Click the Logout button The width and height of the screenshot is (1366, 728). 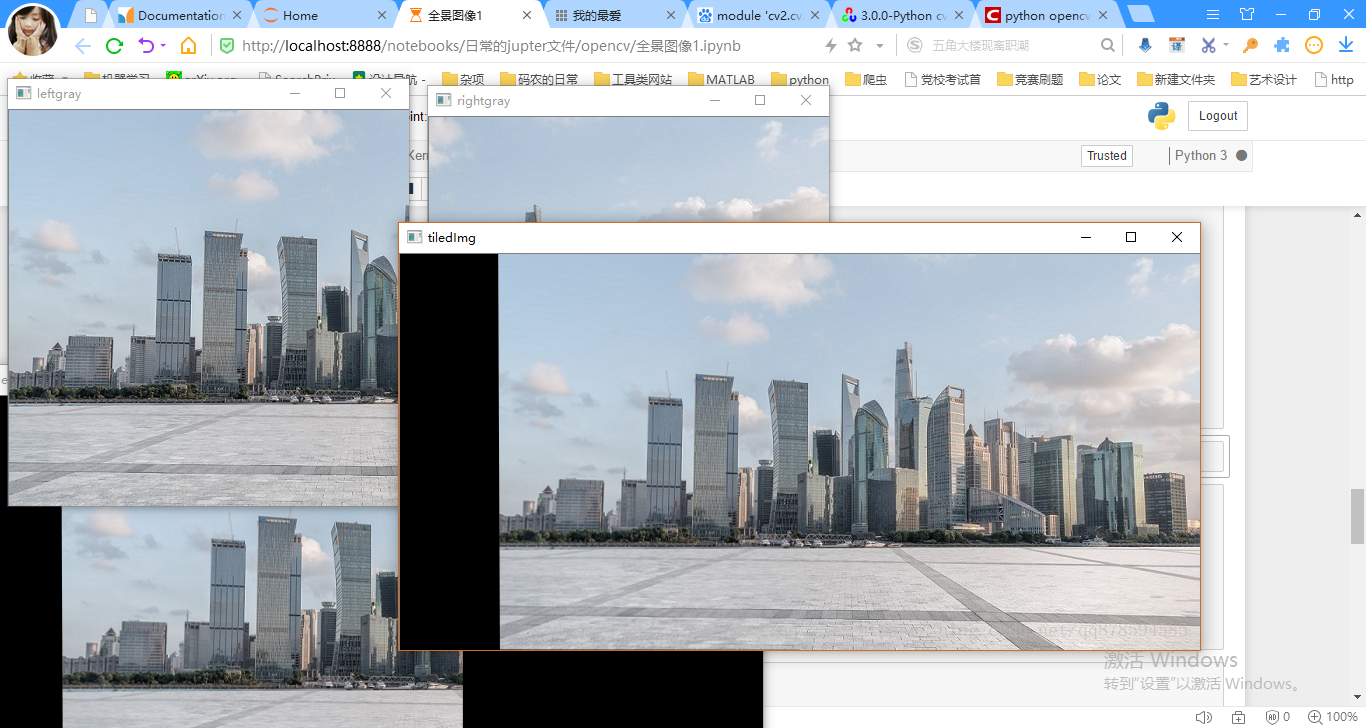click(1217, 115)
